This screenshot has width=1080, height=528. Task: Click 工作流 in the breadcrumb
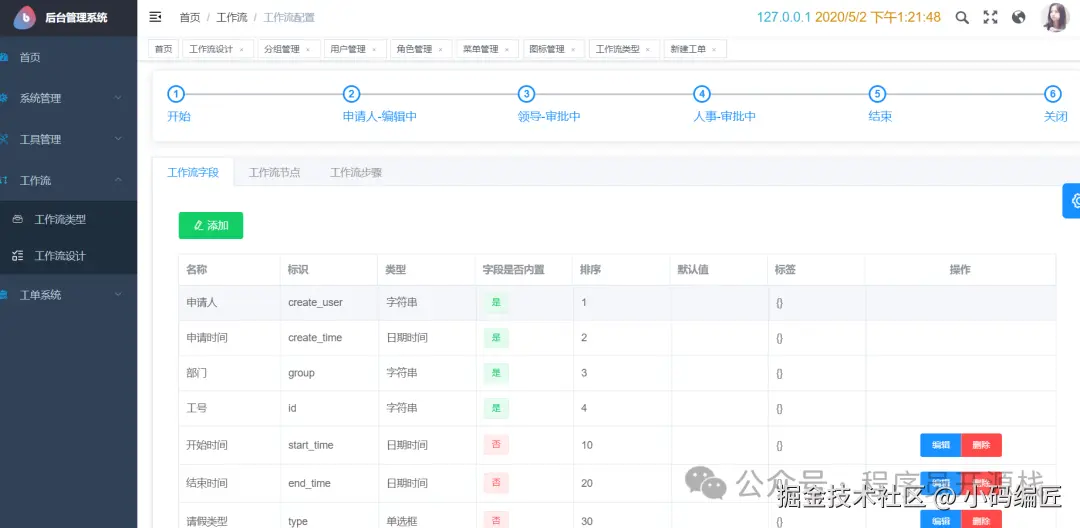pos(231,17)
